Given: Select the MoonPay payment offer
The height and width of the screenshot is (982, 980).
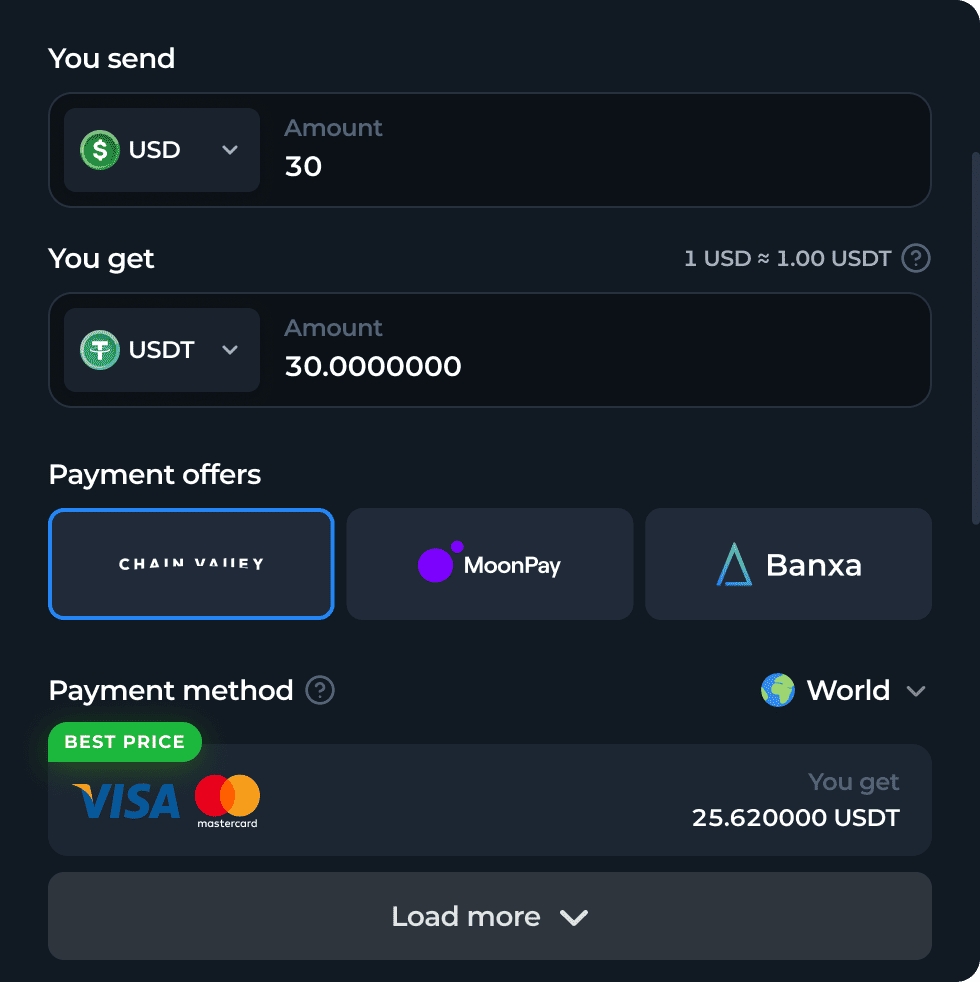Looking at the screenshot, I should (x=490, y=564).
